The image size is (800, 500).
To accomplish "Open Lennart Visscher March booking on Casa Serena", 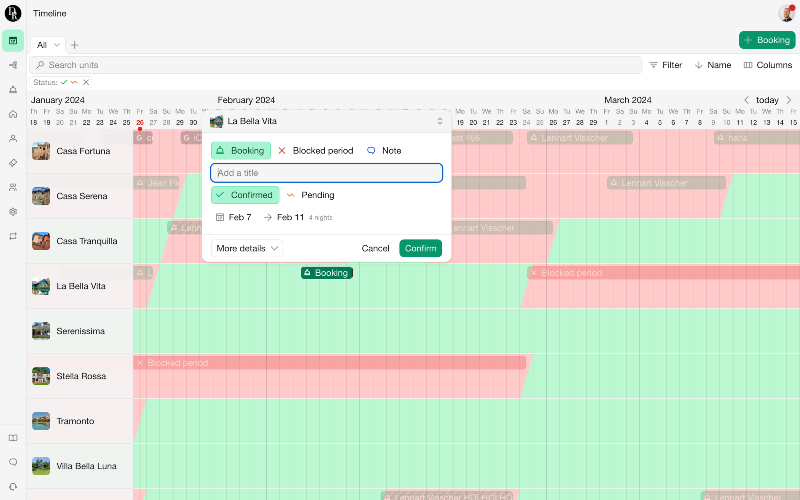I will (666, 183).
